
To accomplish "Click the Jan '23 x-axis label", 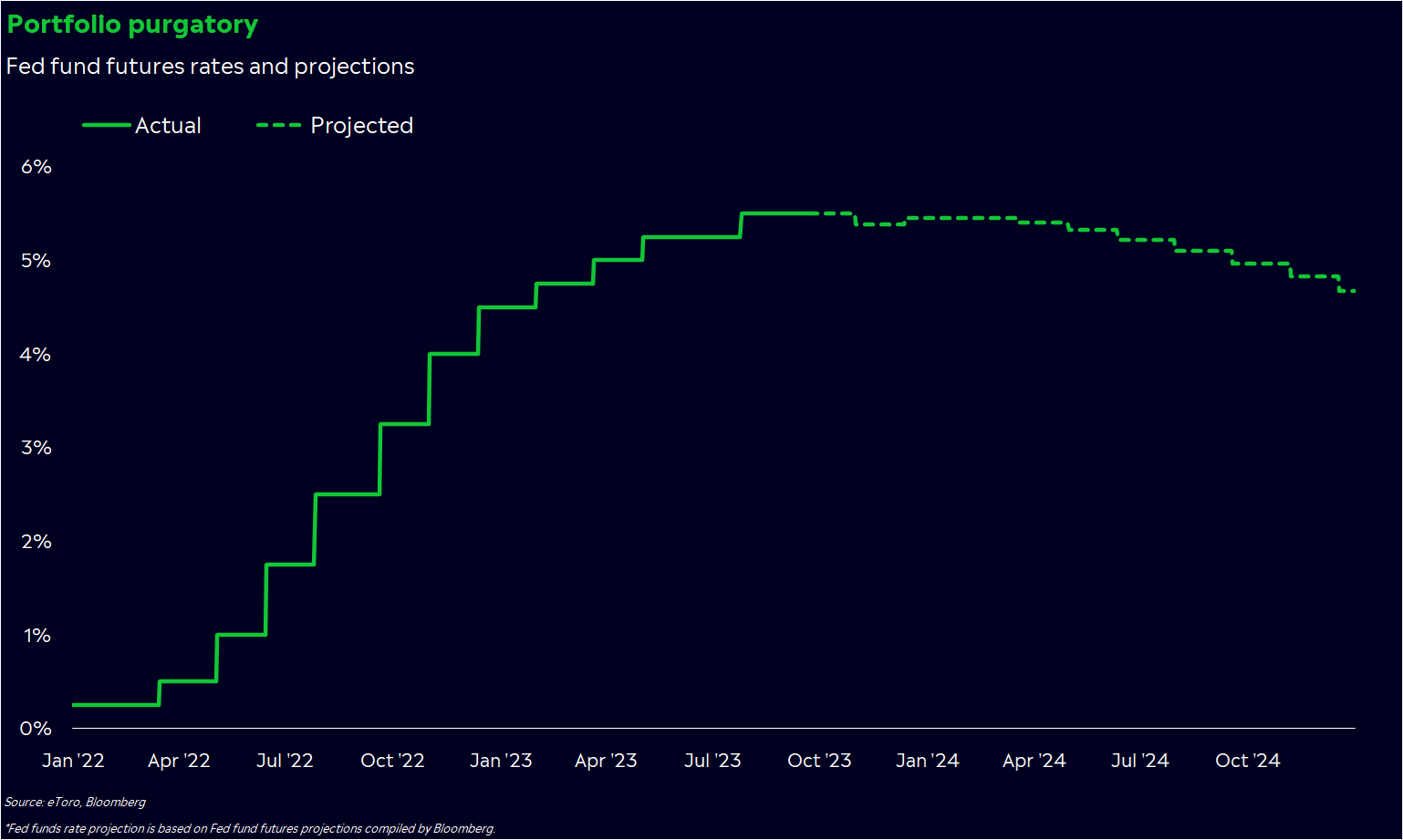I will (501, 761).
